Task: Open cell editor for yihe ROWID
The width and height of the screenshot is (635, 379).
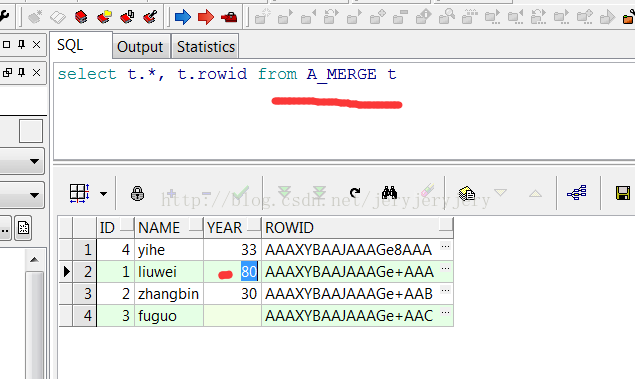Action: [x=445, y=246]
